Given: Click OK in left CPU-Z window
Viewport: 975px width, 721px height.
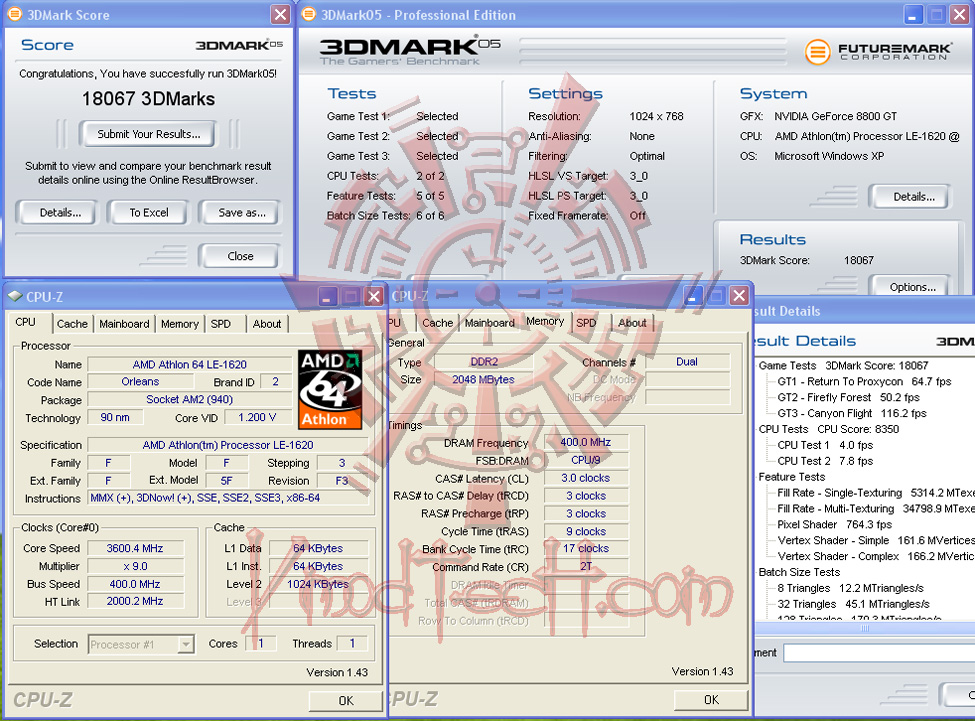Looking at the screenshot, I should [x=346, y=700].
